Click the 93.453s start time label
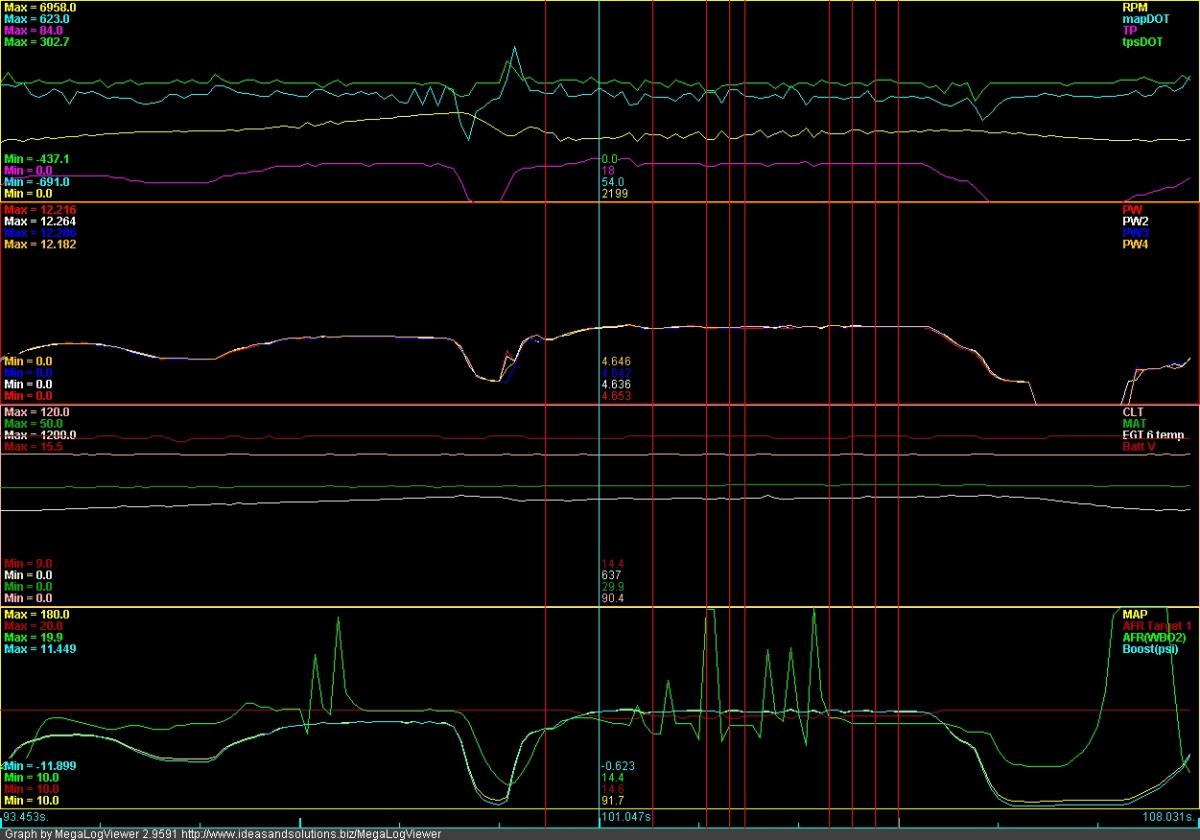This screenshot has height=840, width=1200. [x=24, y=816]
